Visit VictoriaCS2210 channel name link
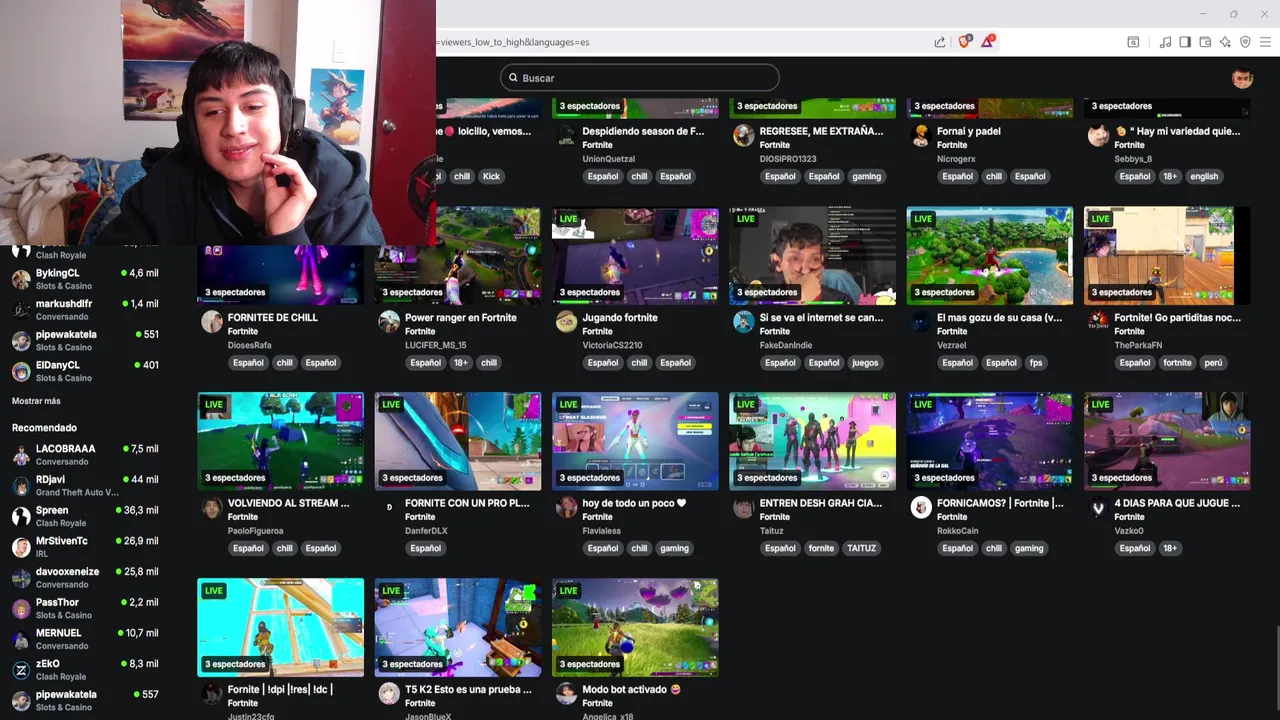Viewport: 1280px width, 720px height. click(612, 345)
